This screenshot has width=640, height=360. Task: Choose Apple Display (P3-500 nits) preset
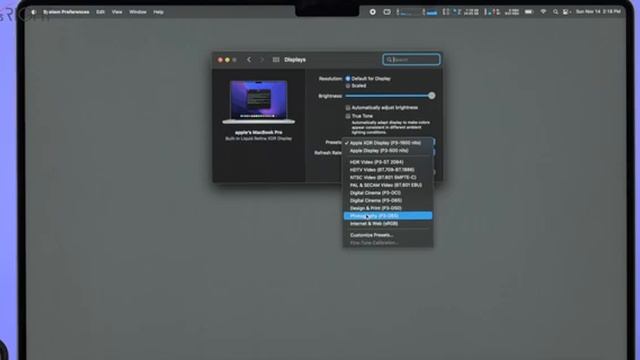click(388, 151)
